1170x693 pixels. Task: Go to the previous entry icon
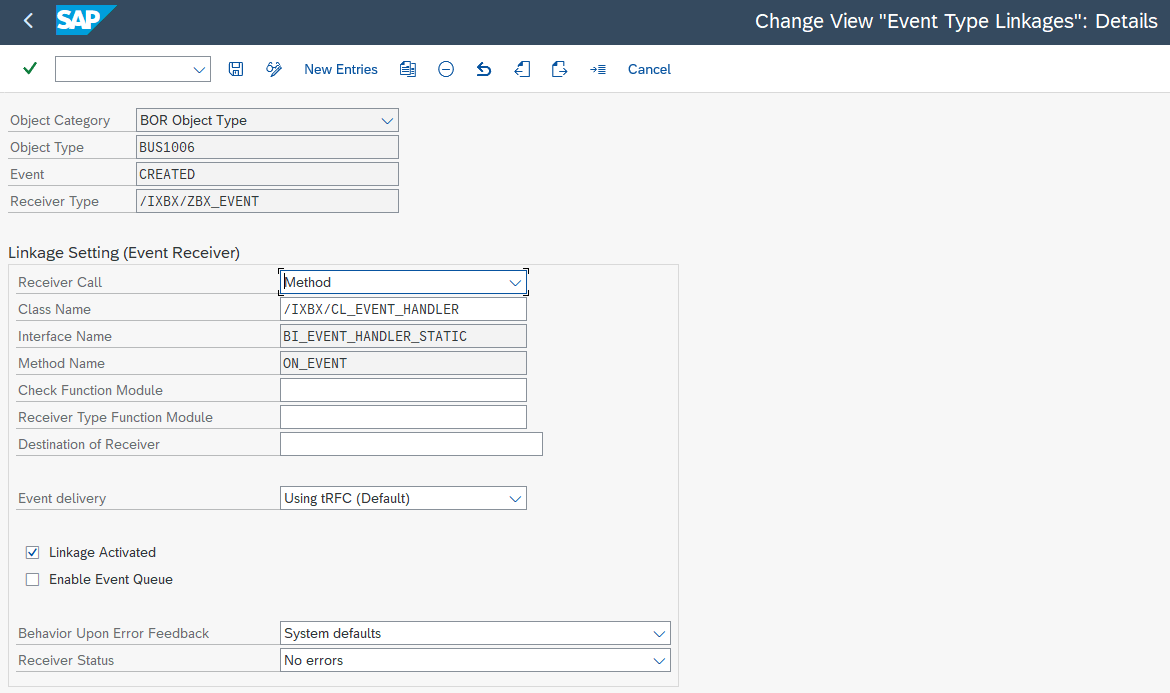pos(522,69)
